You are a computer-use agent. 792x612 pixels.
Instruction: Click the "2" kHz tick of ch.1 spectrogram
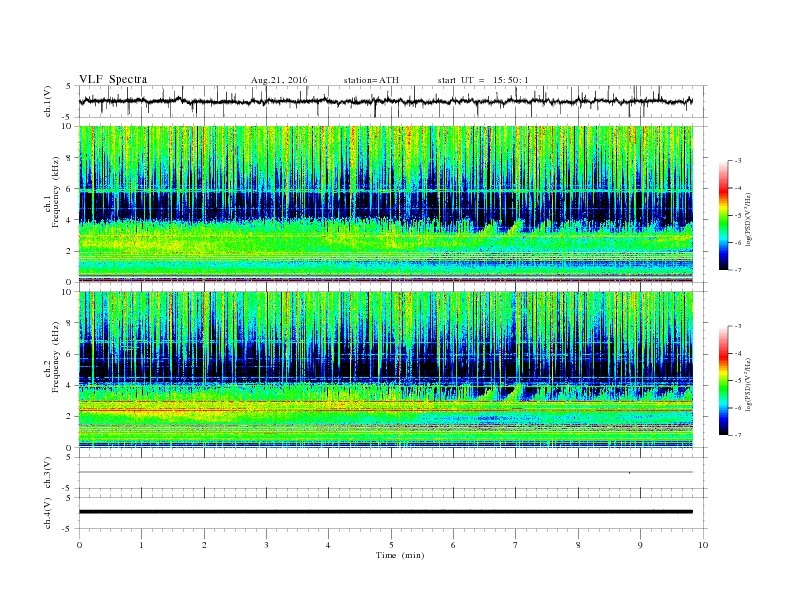pos(70,251)
